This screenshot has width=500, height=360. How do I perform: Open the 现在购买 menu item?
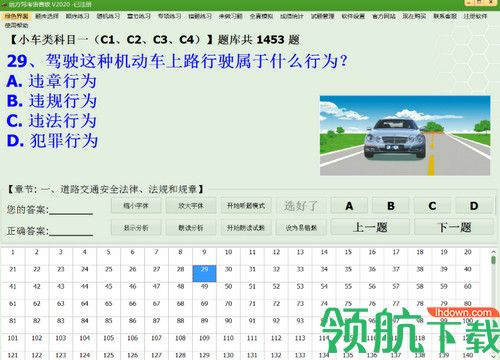[414, 16]
